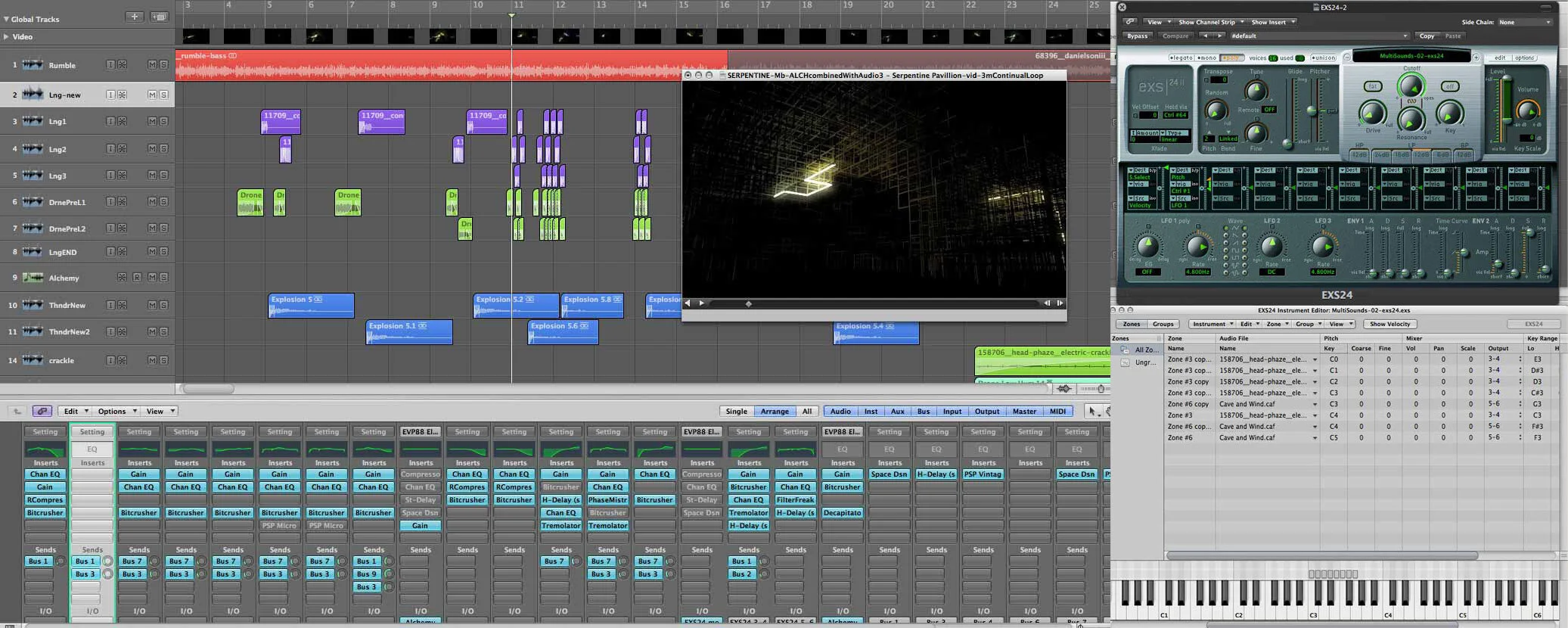The width and height of the screenshot is (1568, 628).
Task: Open the View dropdown in EXS24 plugin header
Action: pyautogui.click(x=1158, y=22)
